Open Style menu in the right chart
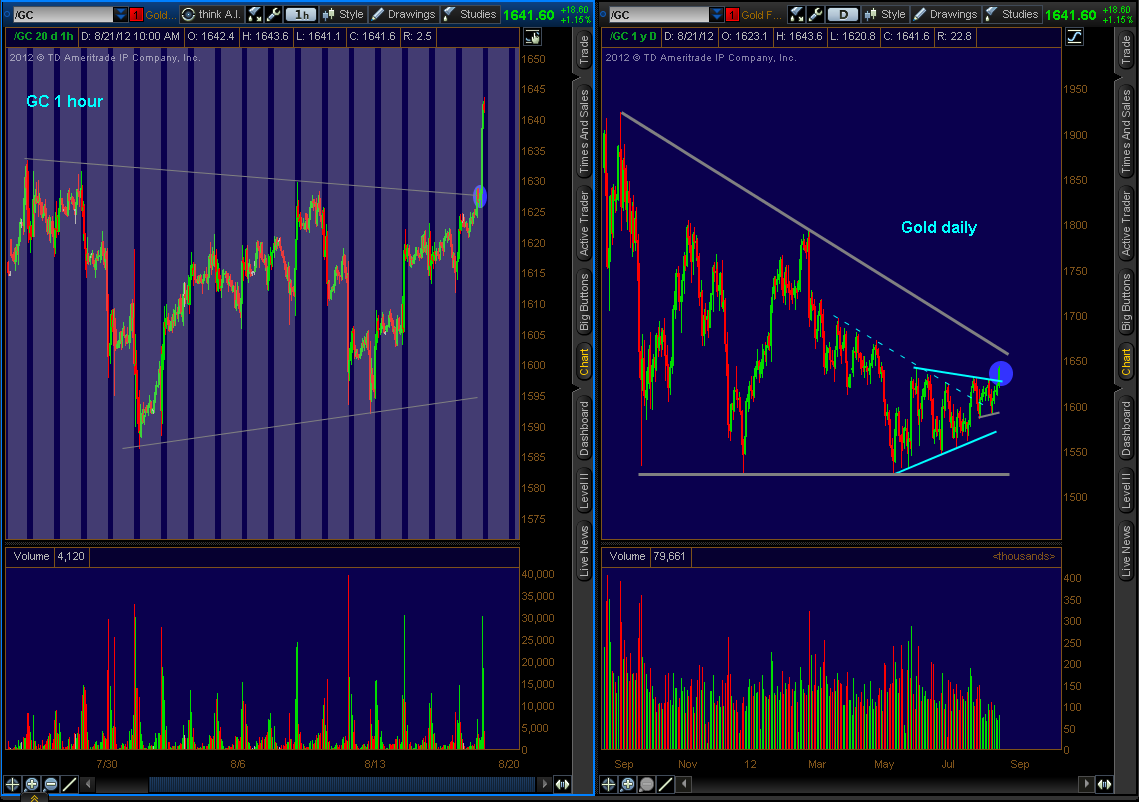 tap(884, 14)
